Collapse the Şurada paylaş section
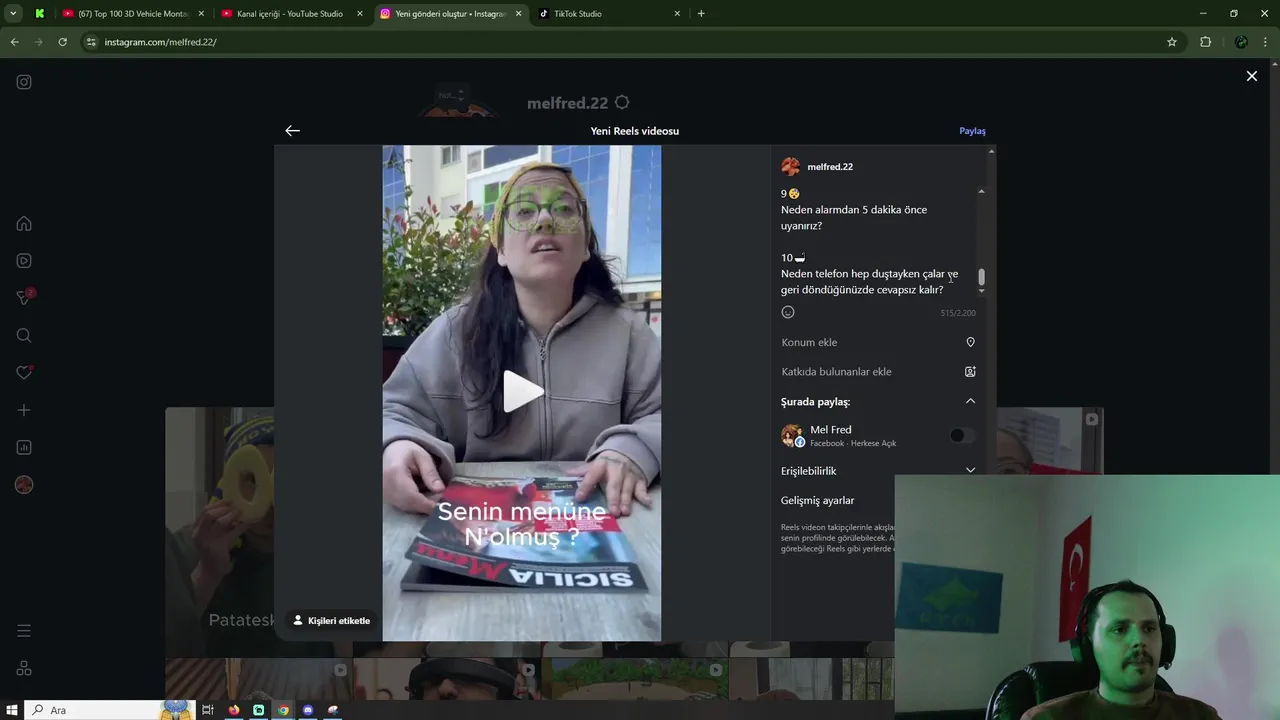The height and width of the screenshot is (720, 1280). 970,401
